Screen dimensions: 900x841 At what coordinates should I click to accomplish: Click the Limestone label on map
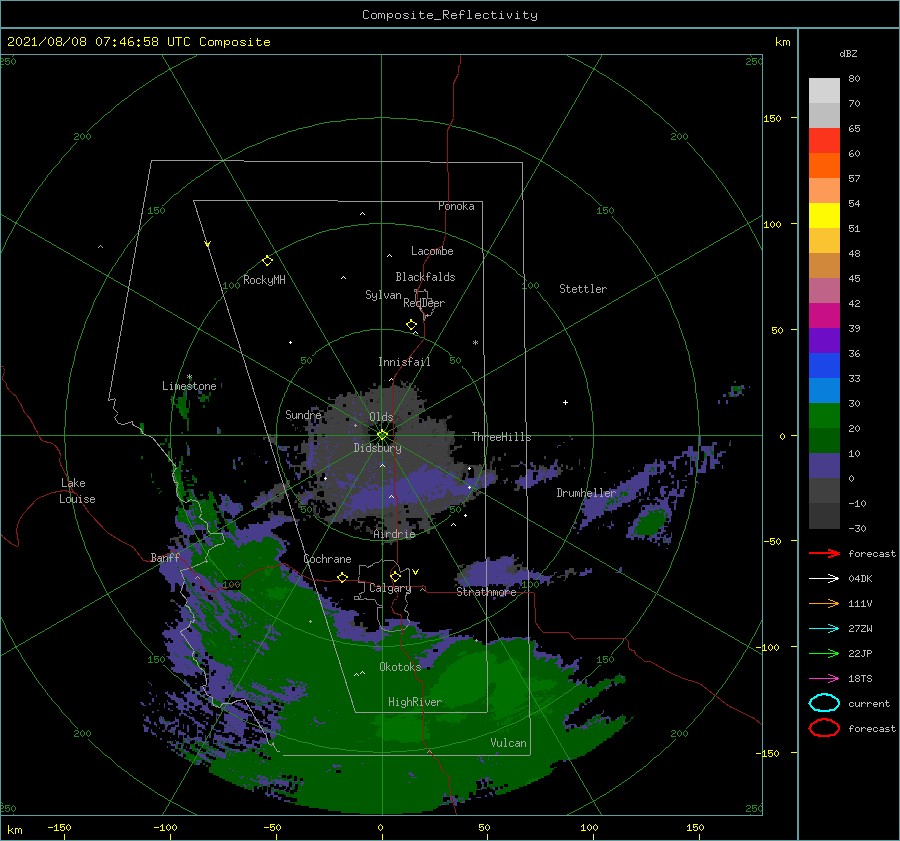click(189, 386)
